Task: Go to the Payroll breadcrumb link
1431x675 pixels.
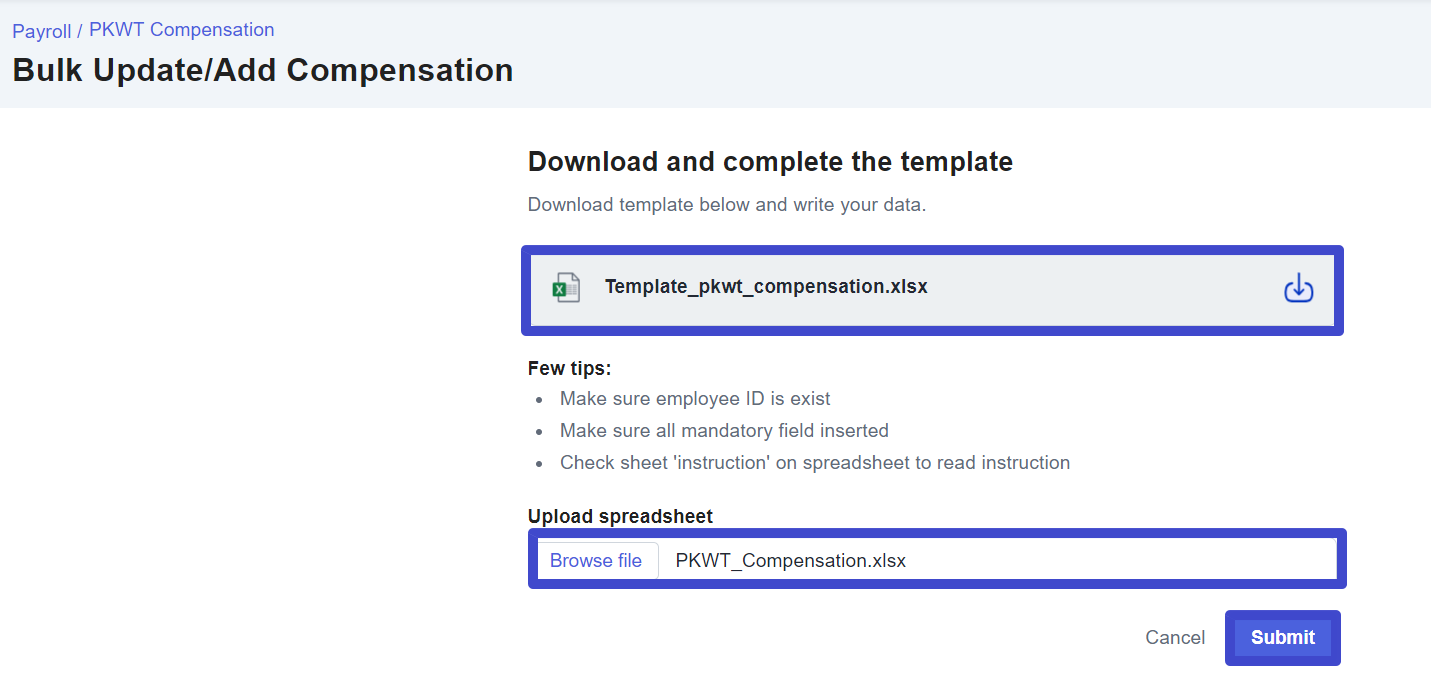Action: pos(41,31)
